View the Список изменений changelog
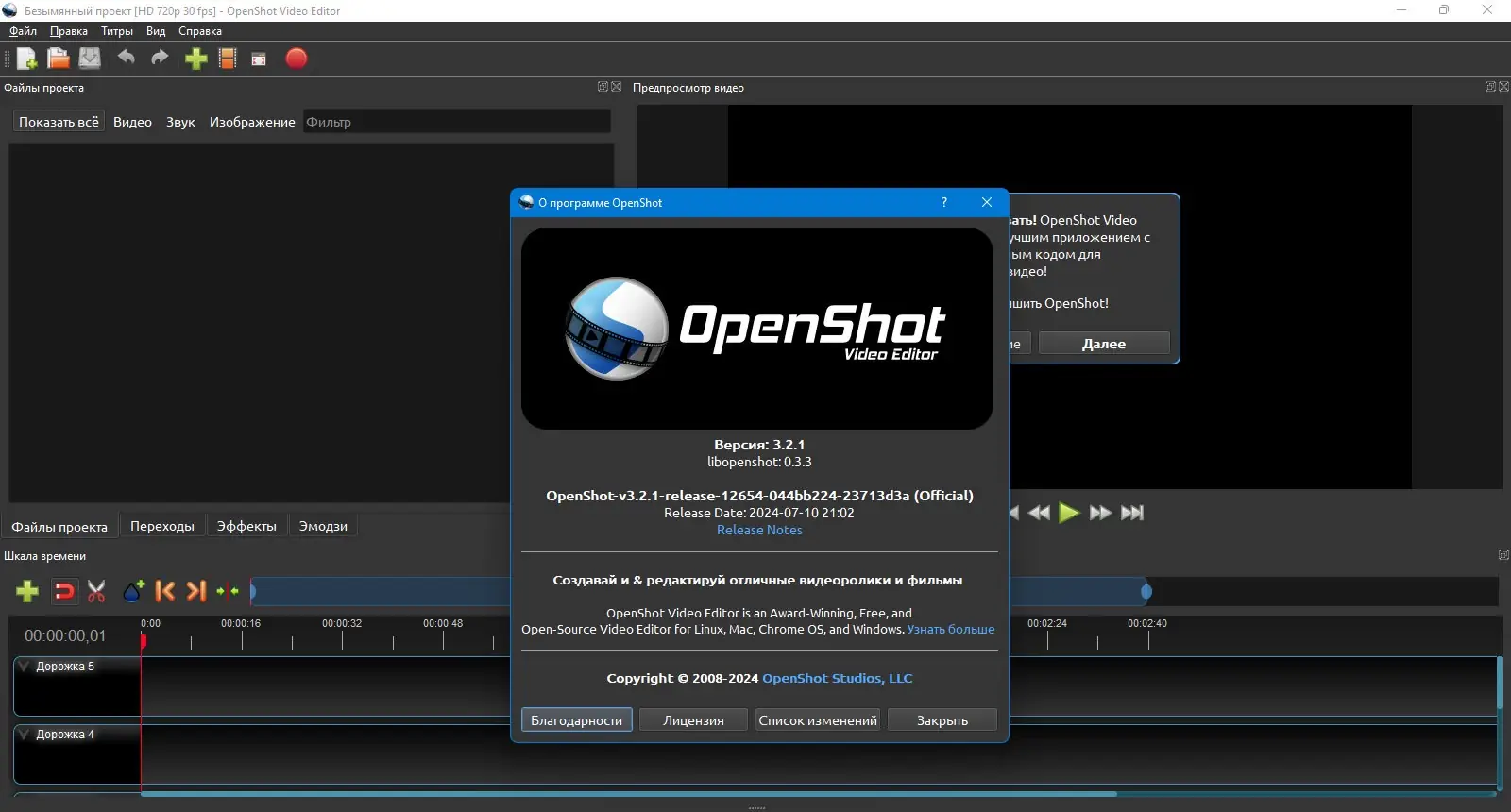 (818, 720)
